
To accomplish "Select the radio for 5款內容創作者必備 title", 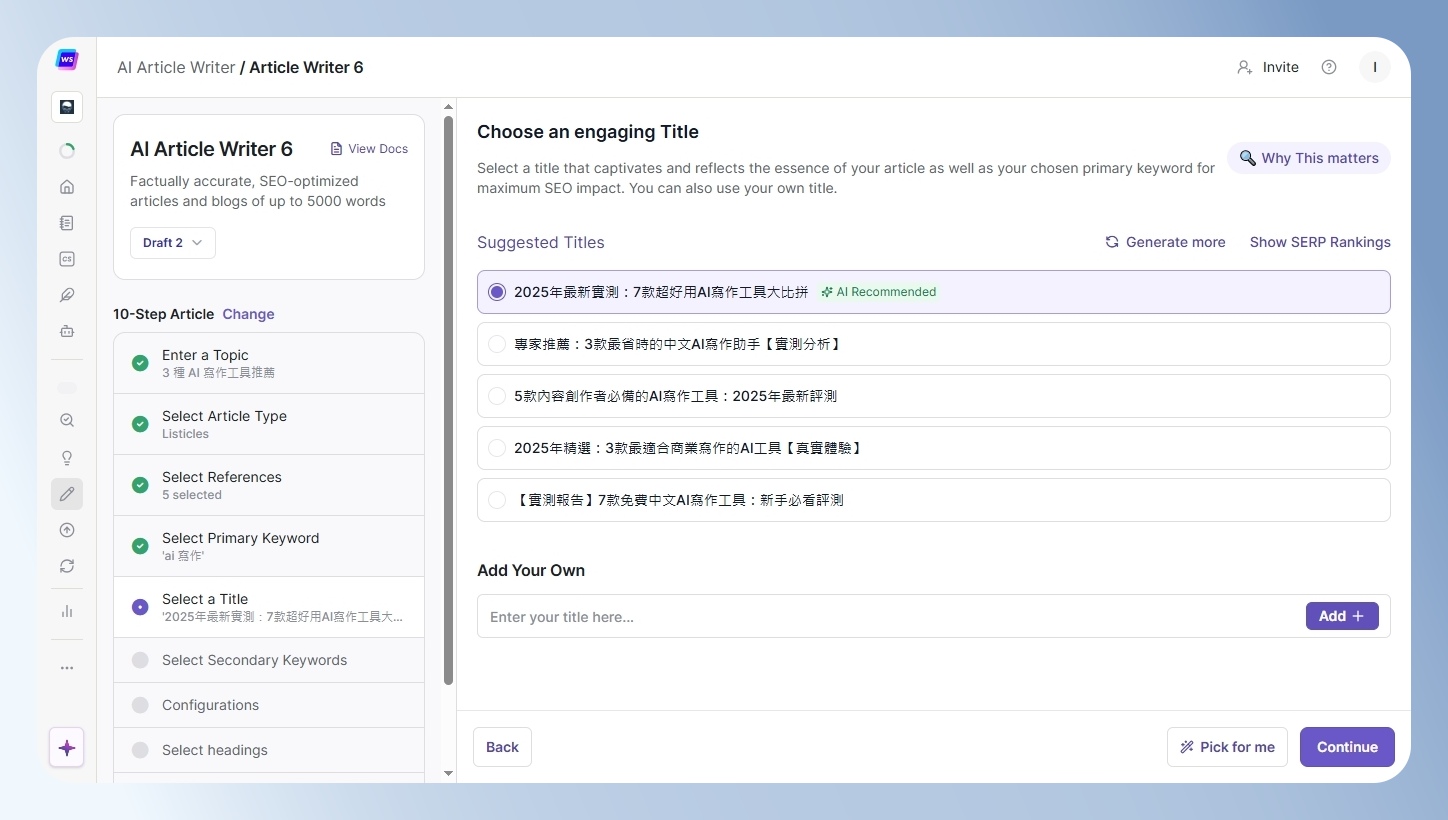I will tap(497, 396).
